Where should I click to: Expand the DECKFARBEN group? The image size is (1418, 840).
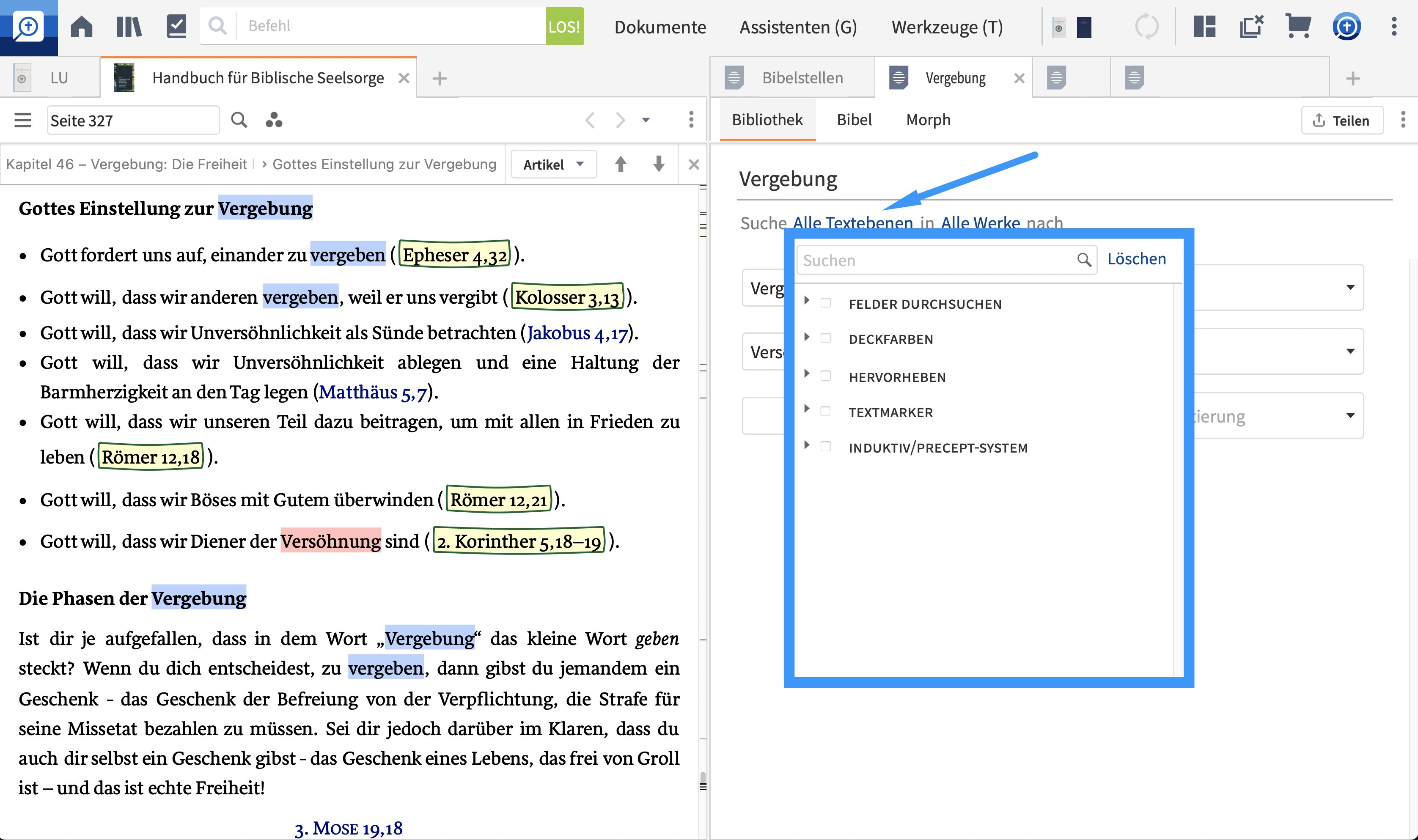click(807, 337)
